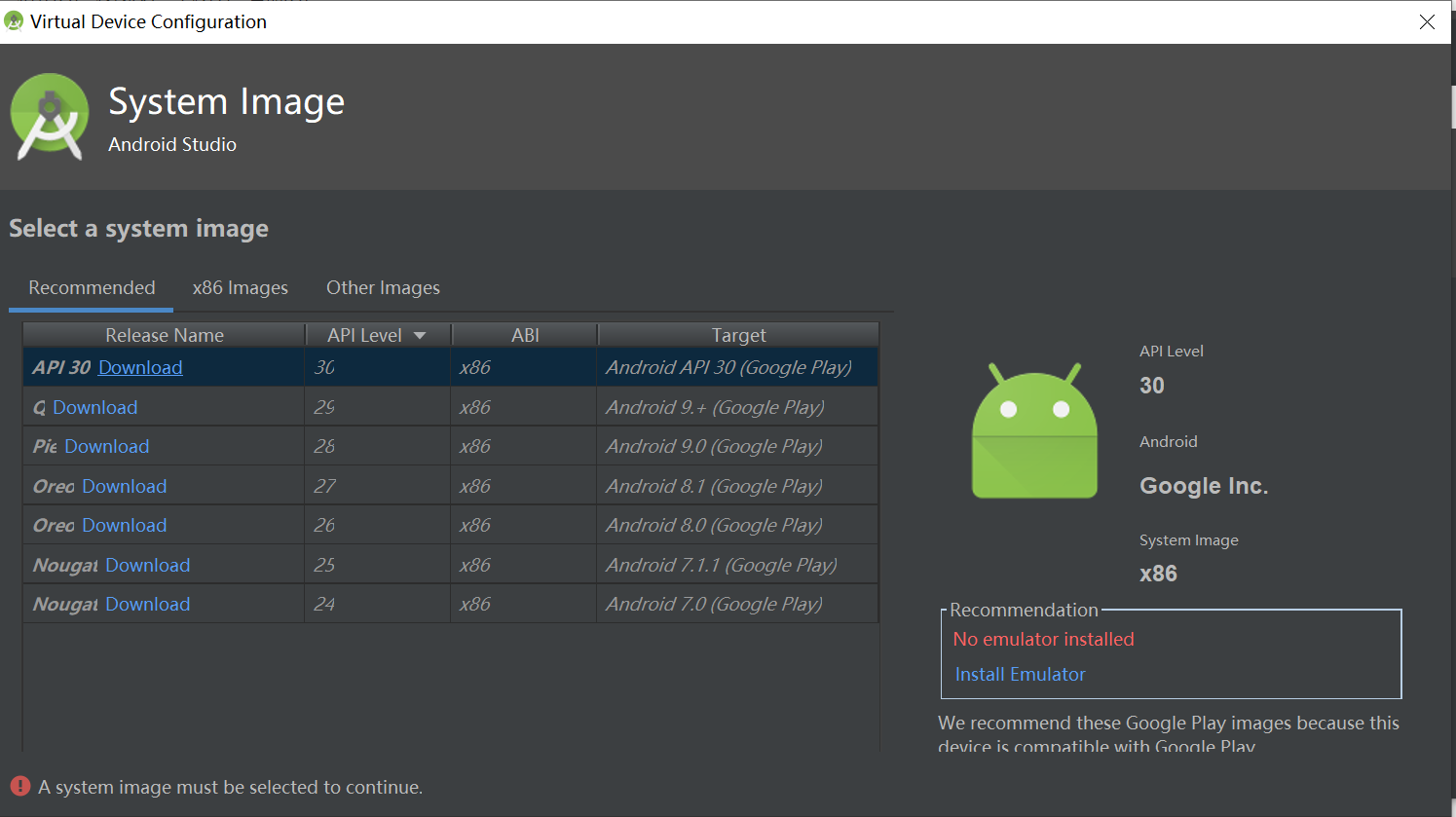Click the green Android robot image
Viewport: 1456px width, 817px height.
point(1034,429)
